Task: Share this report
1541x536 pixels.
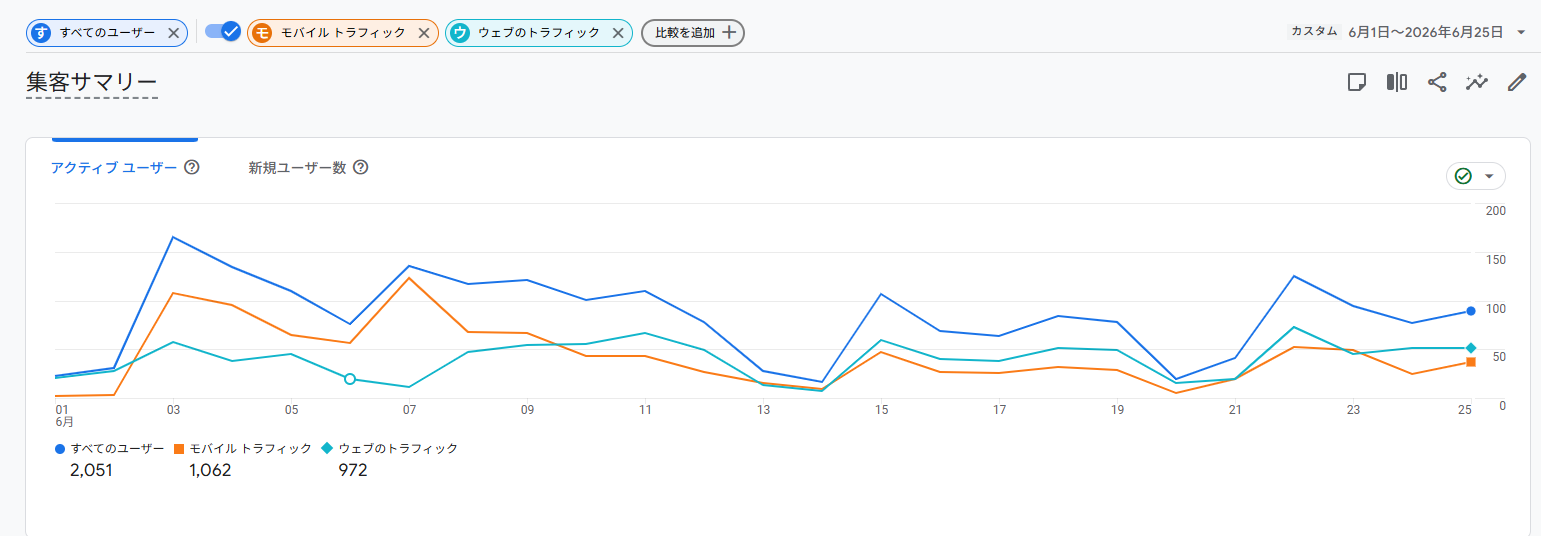Action: click(x=1437, y=82)
